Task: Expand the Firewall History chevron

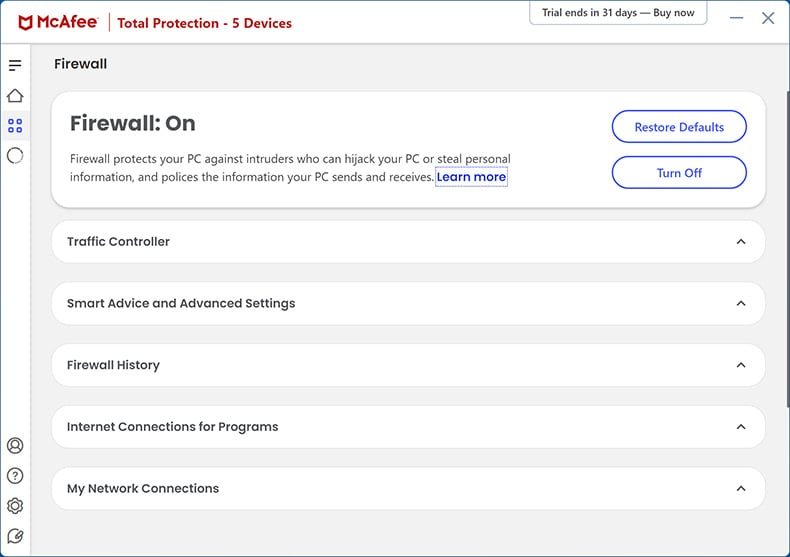Action: [741, 365]
